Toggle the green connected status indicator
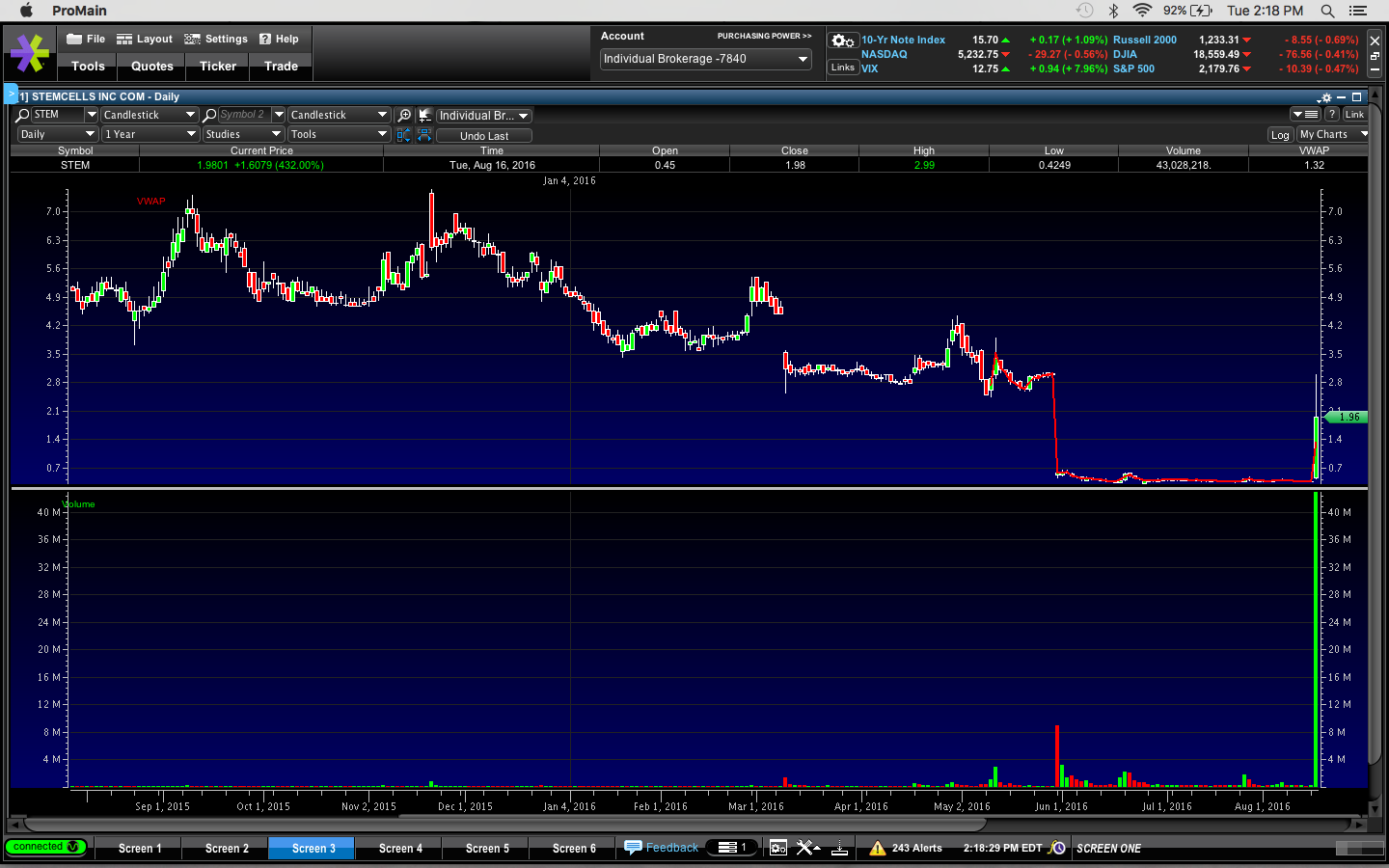 click(45, 847)
